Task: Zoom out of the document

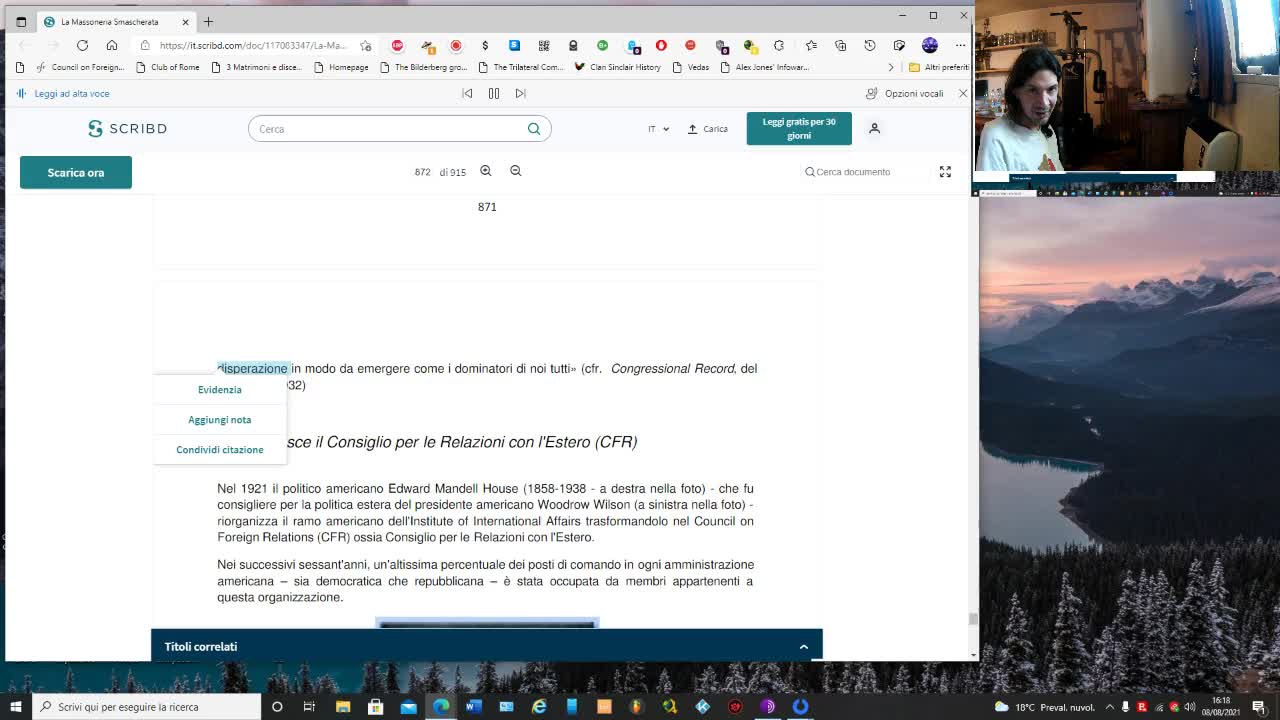Action: click(x=516, y=171)
